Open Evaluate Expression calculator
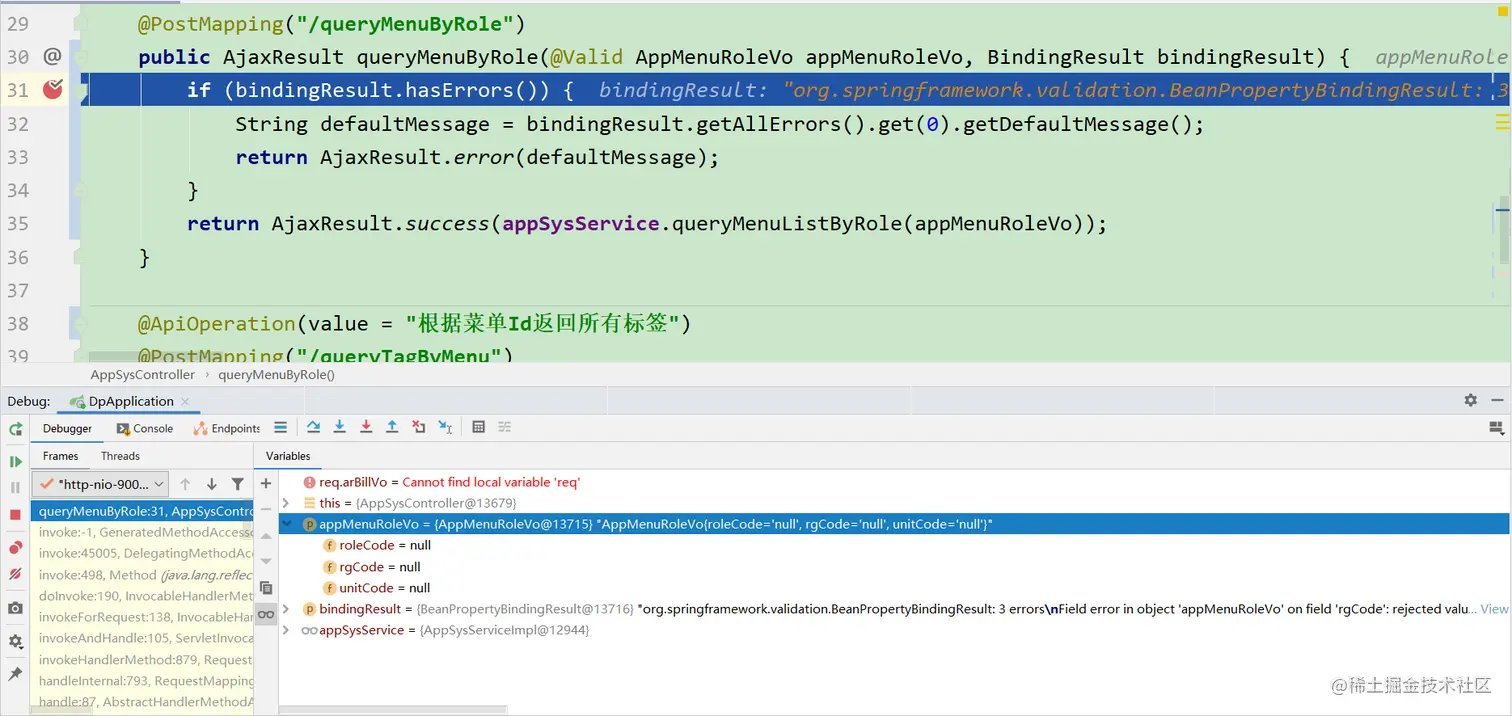This screenshot has height=716, width=1512. (478, 427)
